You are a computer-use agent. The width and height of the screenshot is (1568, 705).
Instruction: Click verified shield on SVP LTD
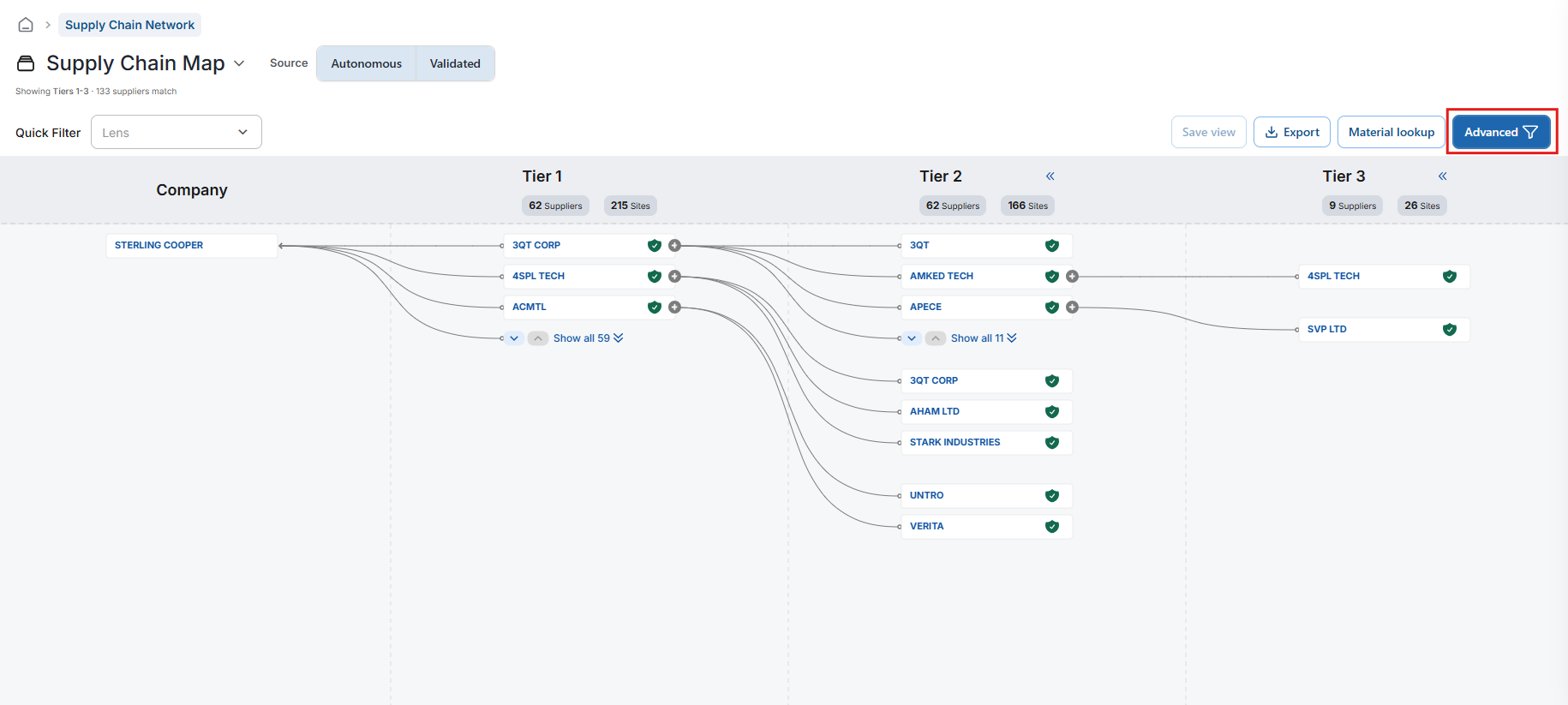[1450, 330]
